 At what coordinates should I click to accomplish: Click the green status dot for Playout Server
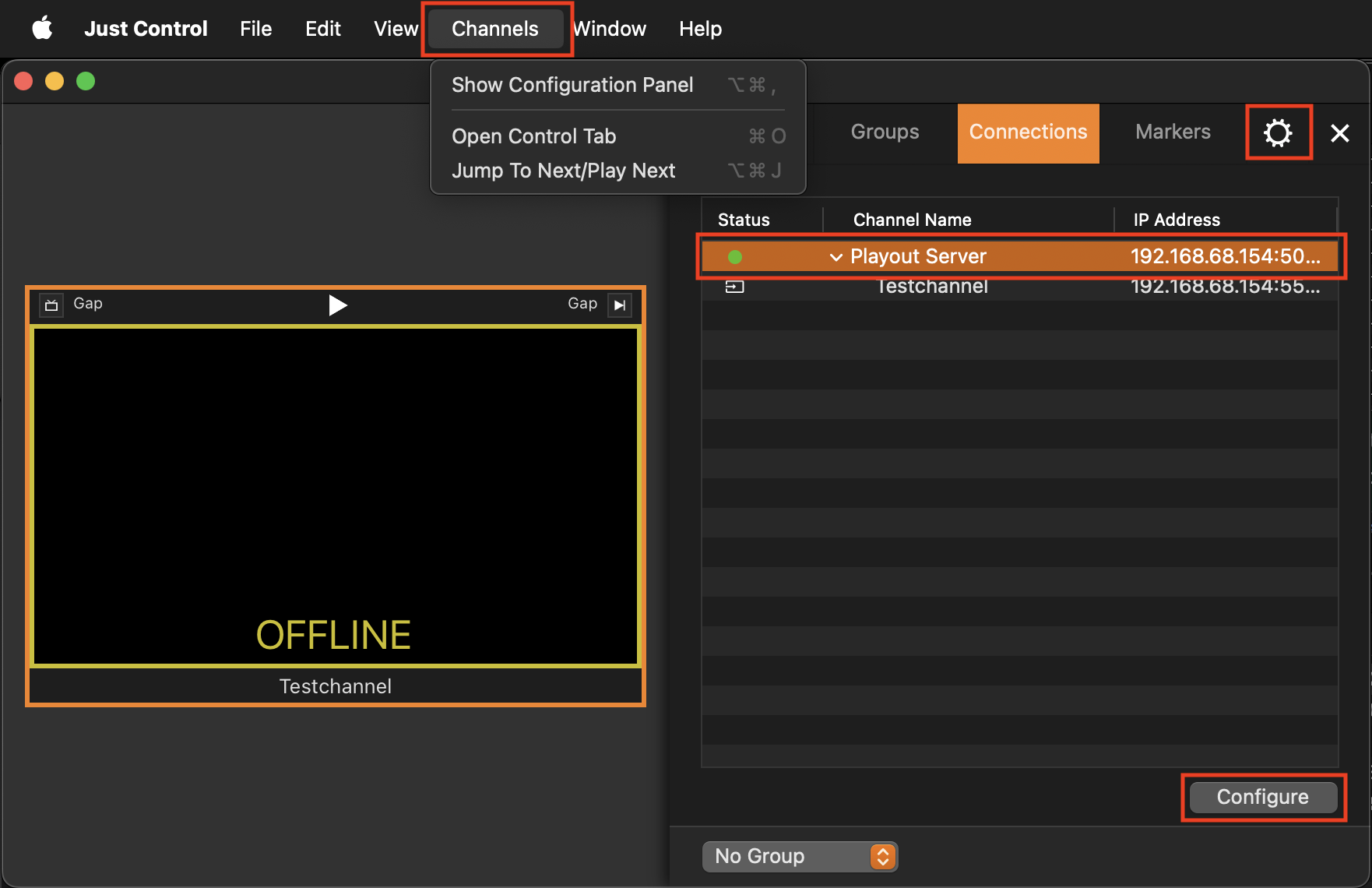[x=734, y=256]
